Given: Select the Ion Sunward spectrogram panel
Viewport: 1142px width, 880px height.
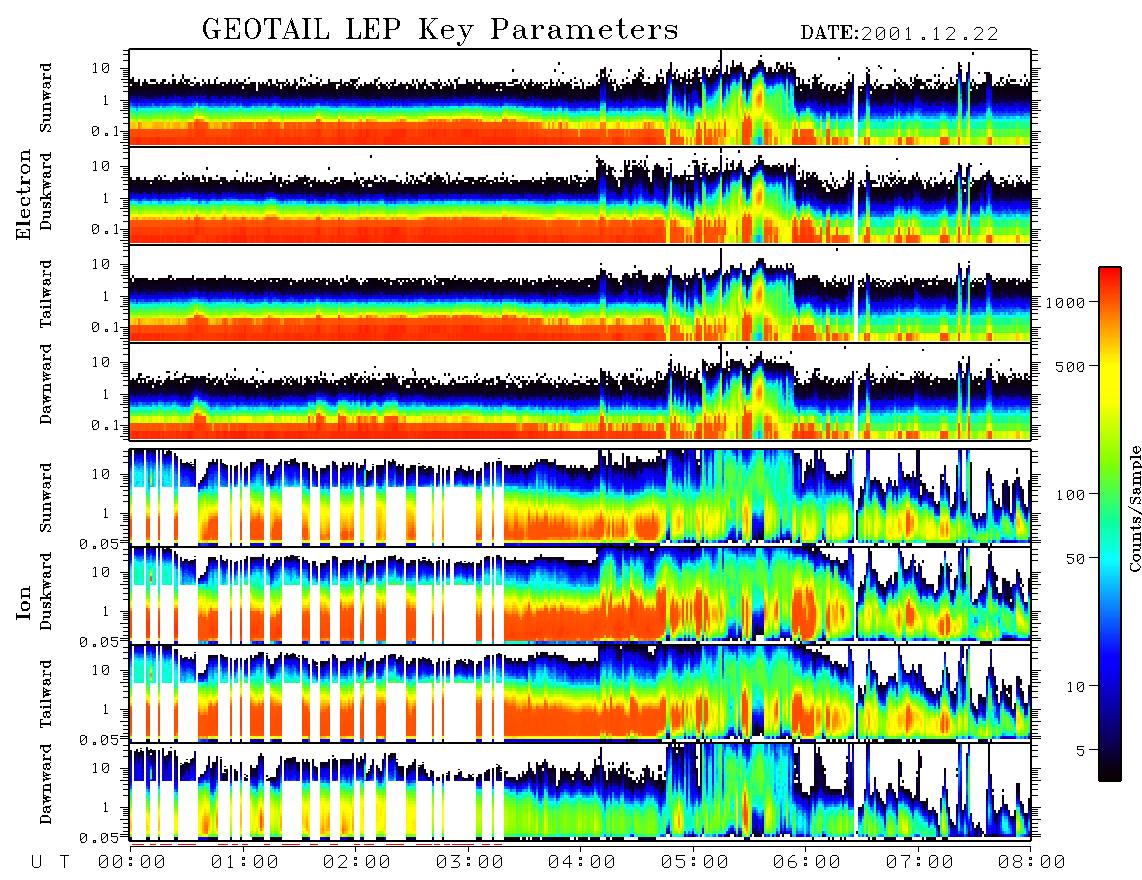Looking at the screenshot, I should coord(580,497).
